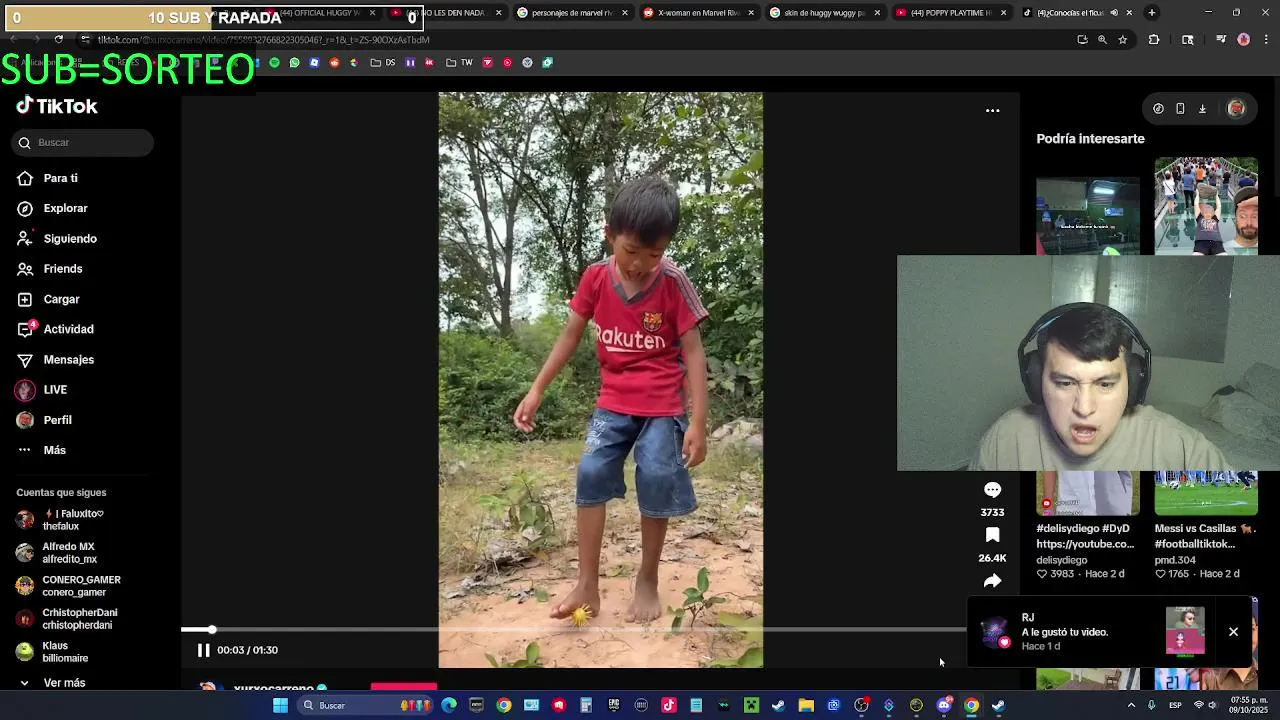Open the browser extensions puzzle icon
1280x720 pixels.
(1154, 40)
